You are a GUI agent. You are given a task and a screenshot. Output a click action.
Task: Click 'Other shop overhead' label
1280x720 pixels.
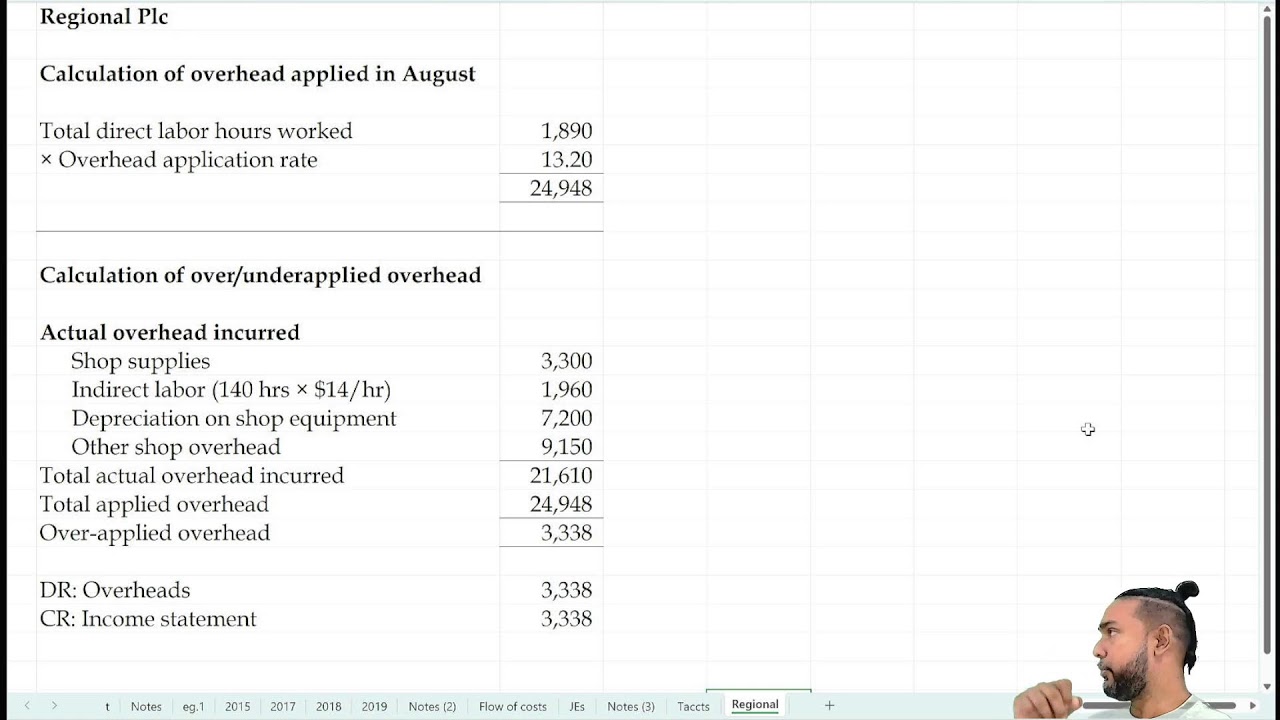[175, 447]
